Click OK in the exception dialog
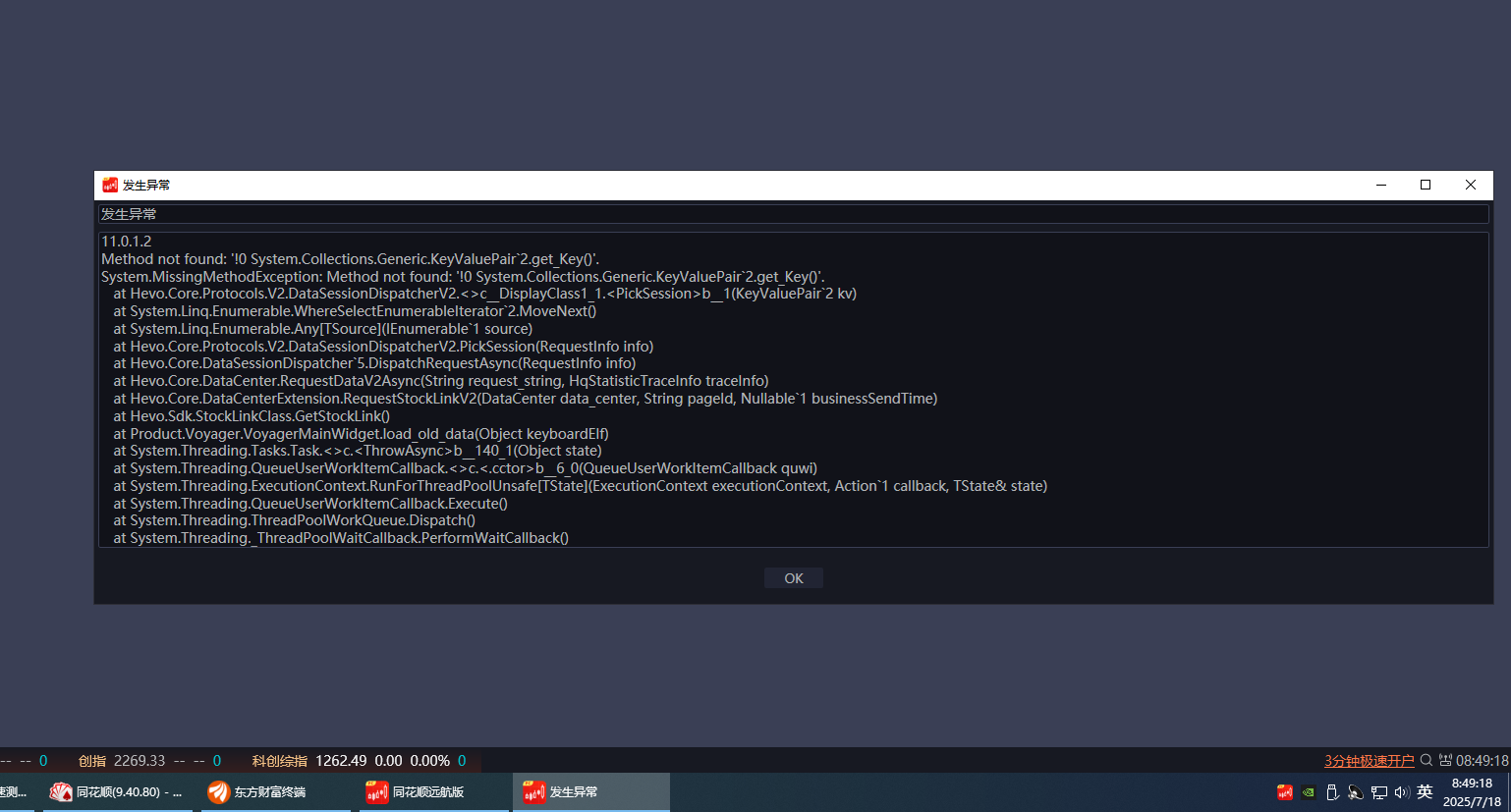The image size is (1511, 812). 794,578
